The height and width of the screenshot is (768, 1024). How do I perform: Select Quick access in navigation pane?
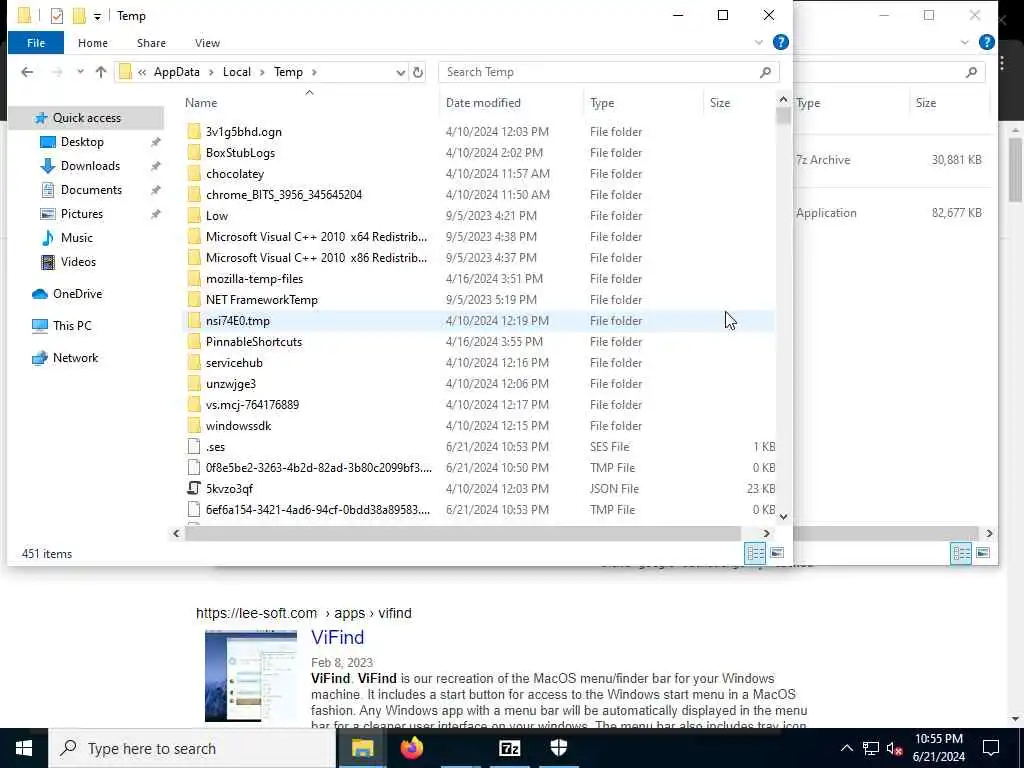coord(86,118)
